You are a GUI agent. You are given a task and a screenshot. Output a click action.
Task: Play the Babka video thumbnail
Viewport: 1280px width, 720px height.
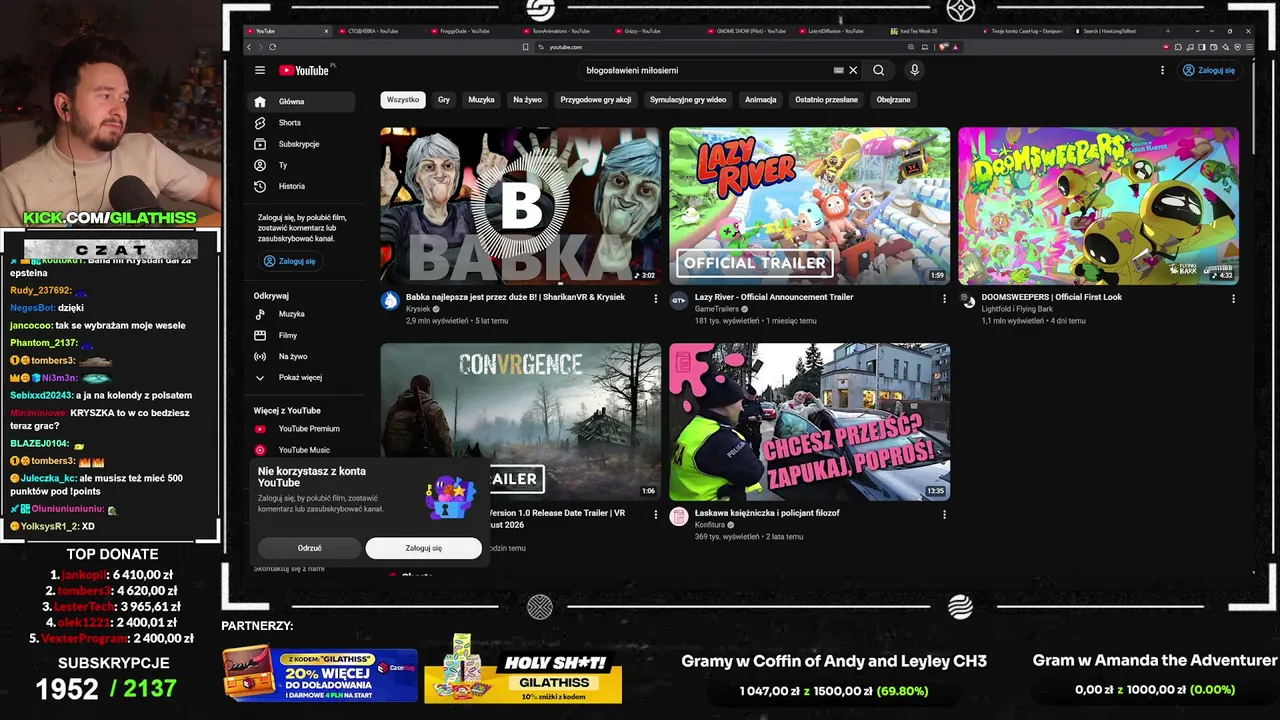520,205
